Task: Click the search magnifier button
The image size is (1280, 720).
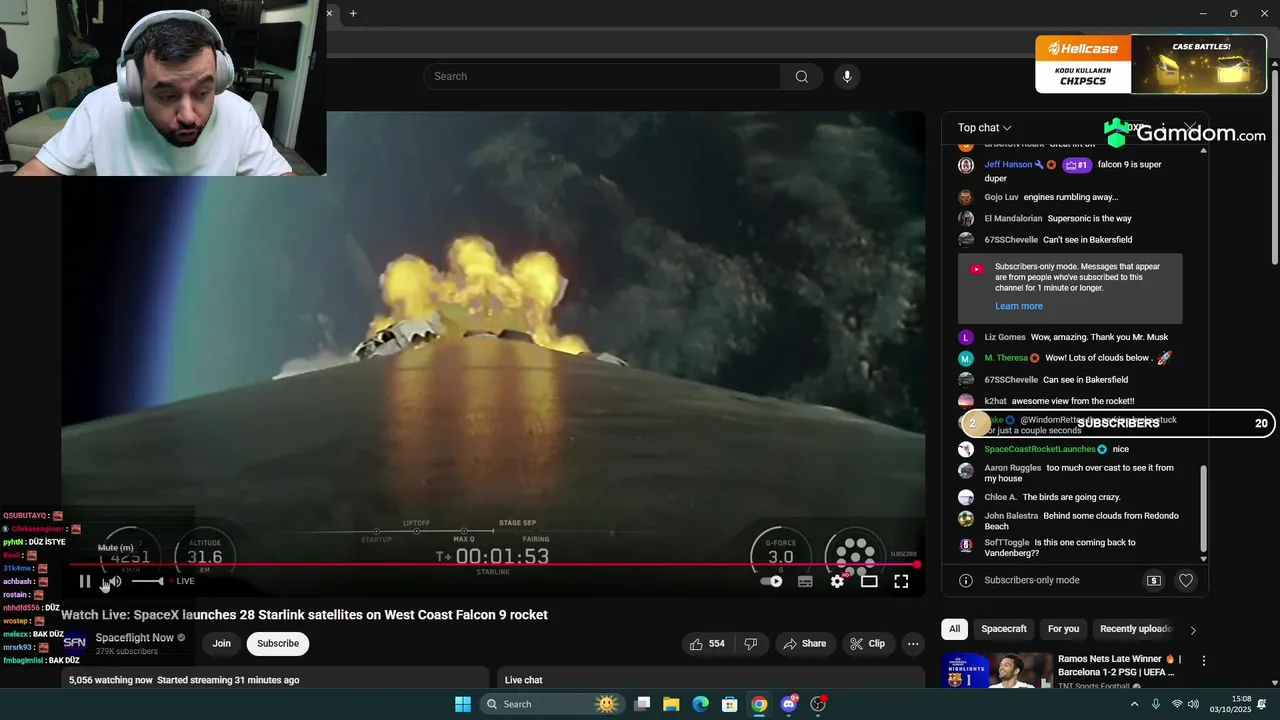Action: click(x=802, y=76)
